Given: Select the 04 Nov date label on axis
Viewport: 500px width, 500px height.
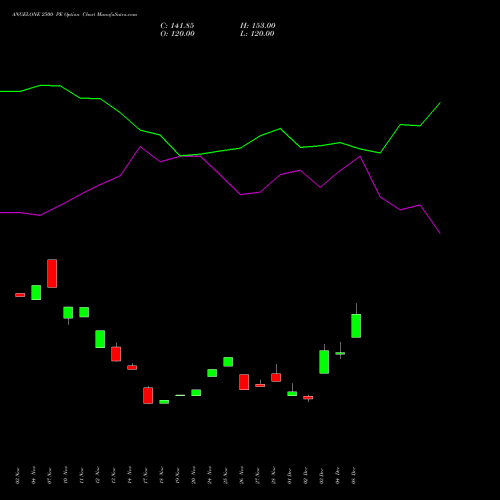Looking at the screenshot, I should click(x=34, y=475).
